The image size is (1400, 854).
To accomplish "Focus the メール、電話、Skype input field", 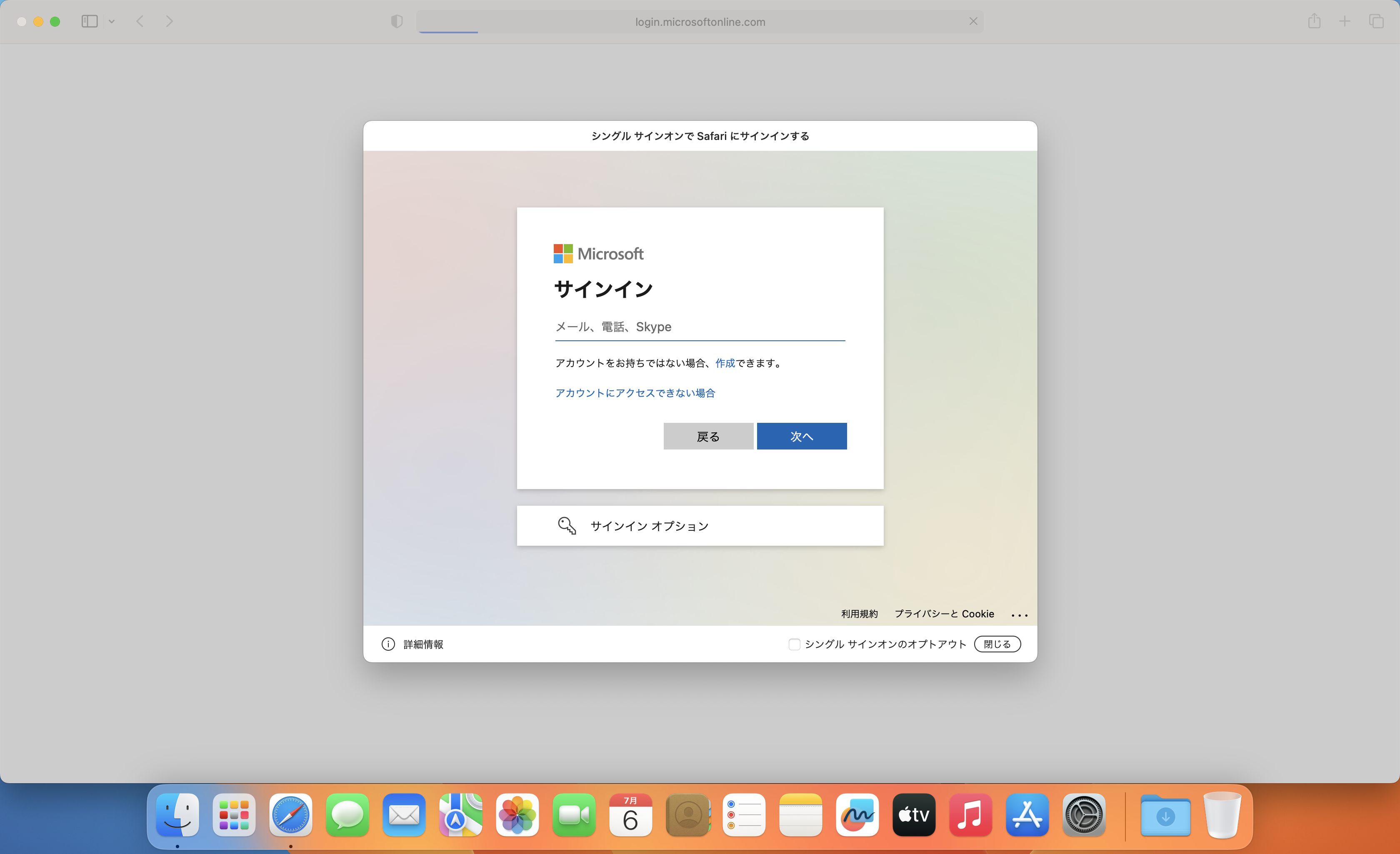I will [x=700, y=327].
